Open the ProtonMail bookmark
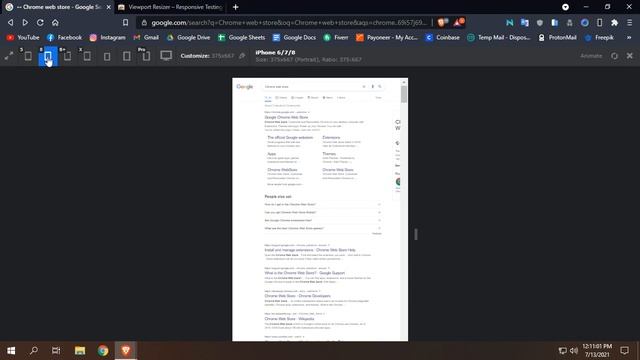Image resolution: width=640 pixels, height=360 pixels. click(557, 38)
